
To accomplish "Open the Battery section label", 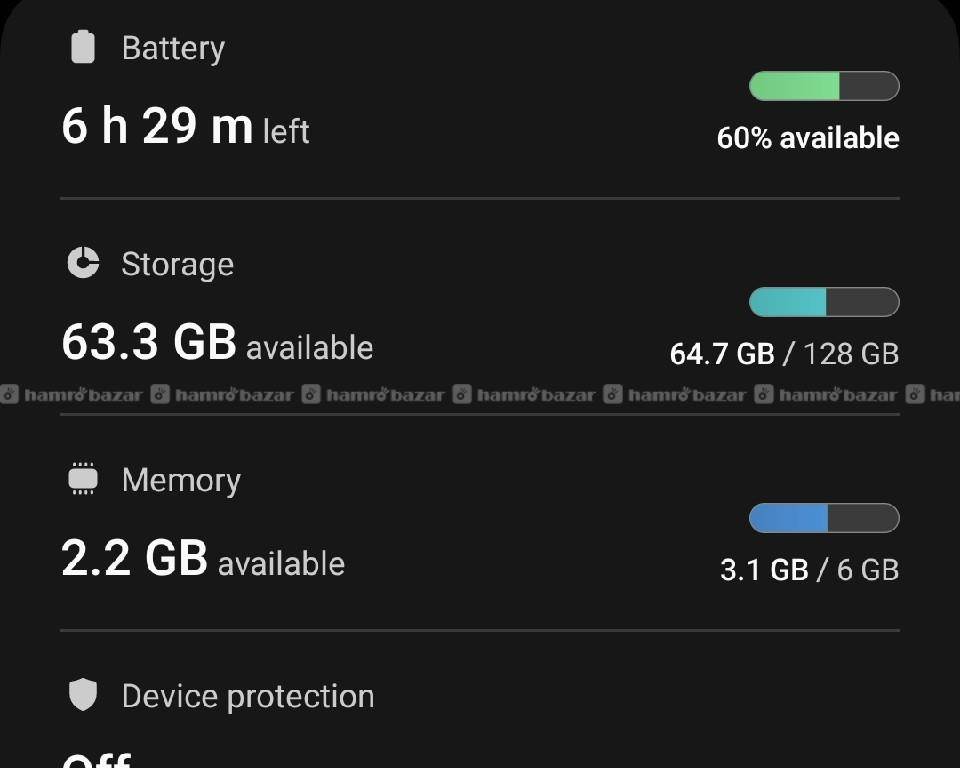I will [173, 48].
